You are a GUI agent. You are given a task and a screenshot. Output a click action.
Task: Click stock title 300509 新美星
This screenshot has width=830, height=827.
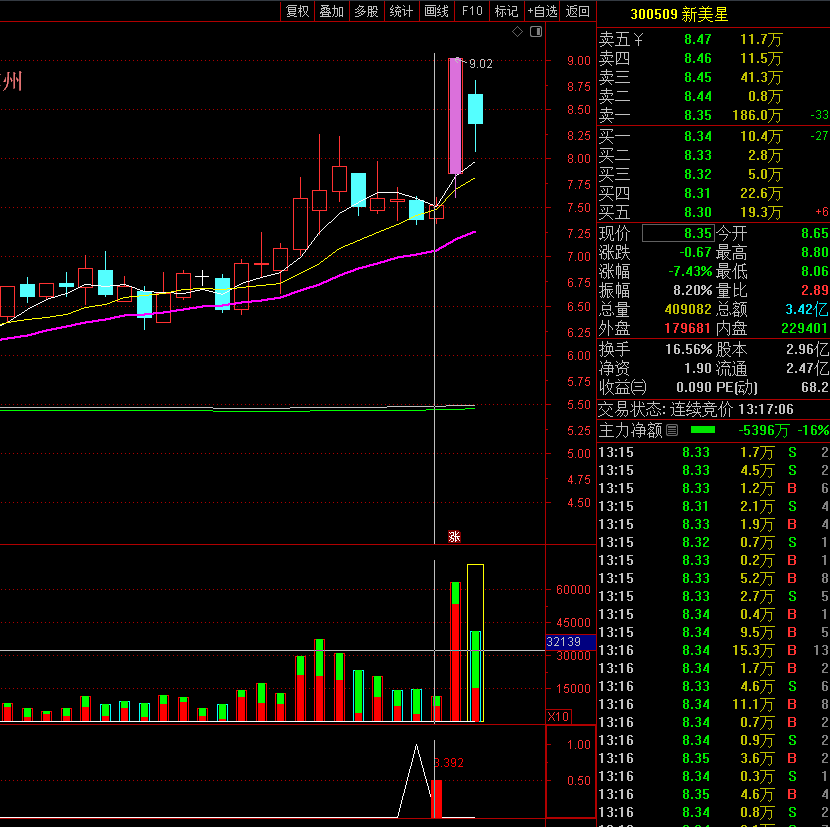pyautogui.click(x=679, y=14)
